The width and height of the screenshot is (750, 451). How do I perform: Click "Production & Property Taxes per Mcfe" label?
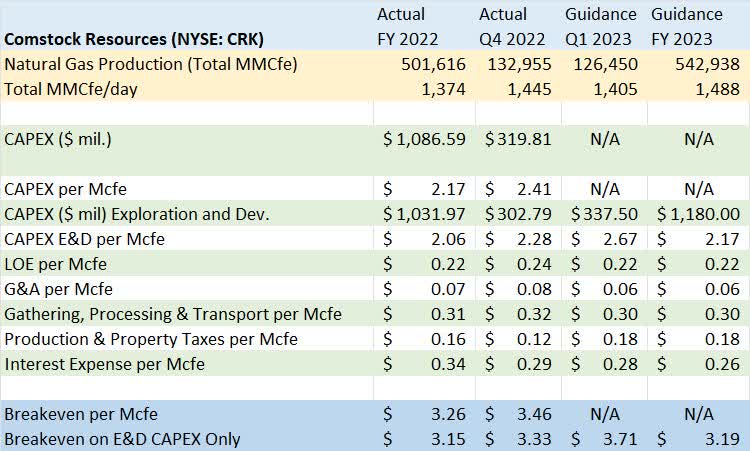coord(151,339)
